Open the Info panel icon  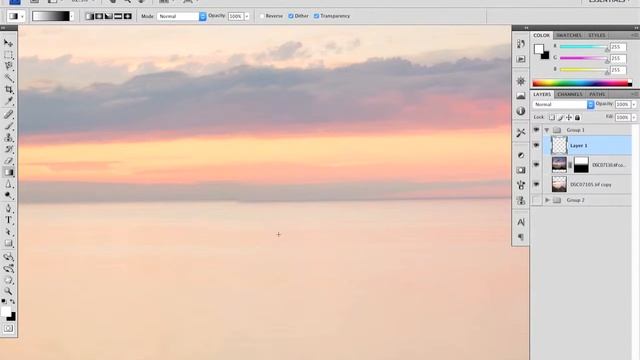521,111
